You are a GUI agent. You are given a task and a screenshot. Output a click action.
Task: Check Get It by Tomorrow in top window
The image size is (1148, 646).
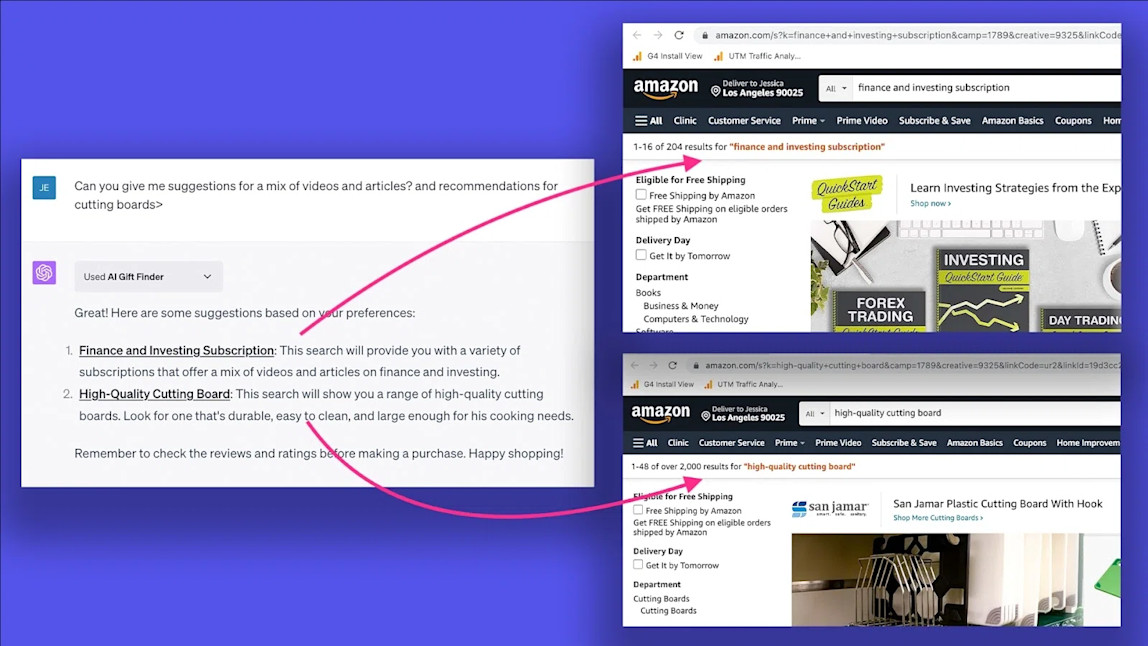click(641, 255)
